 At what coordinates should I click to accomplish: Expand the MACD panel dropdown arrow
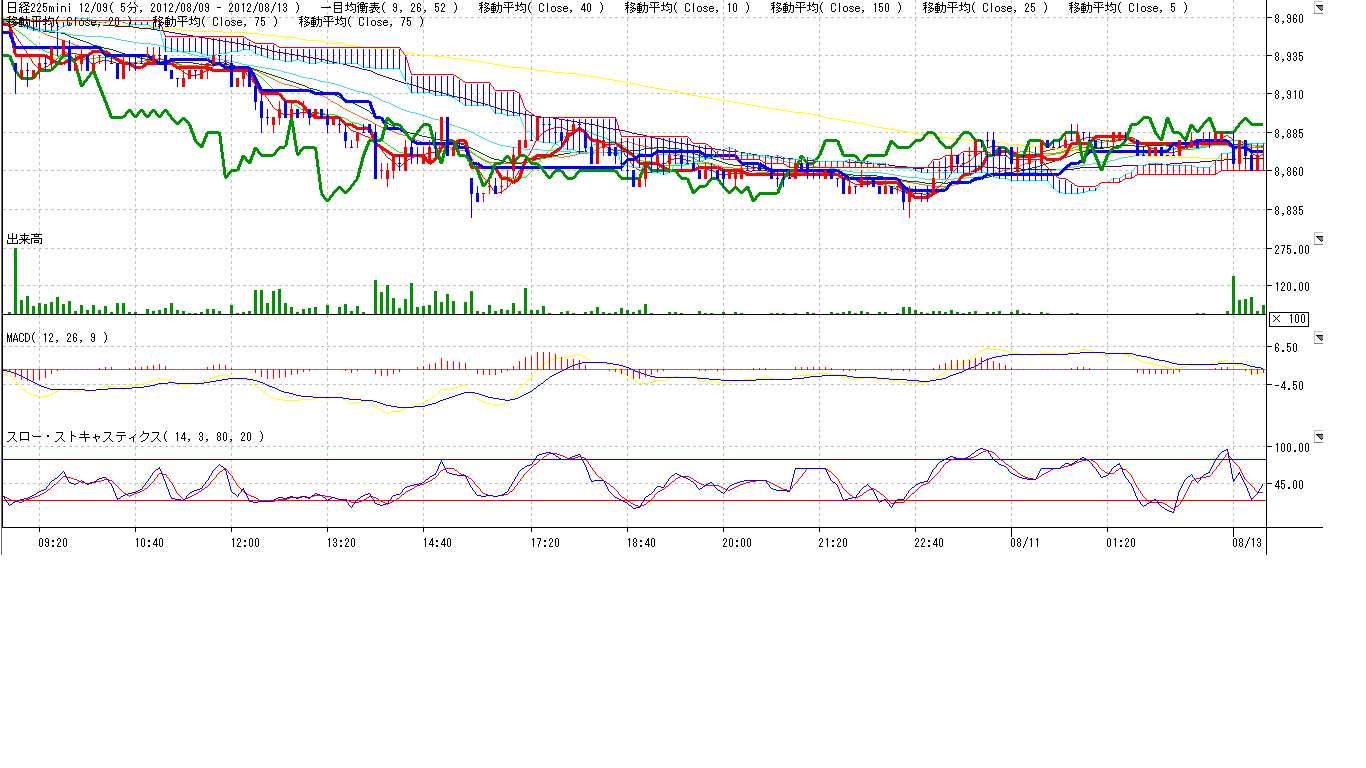1318,338
